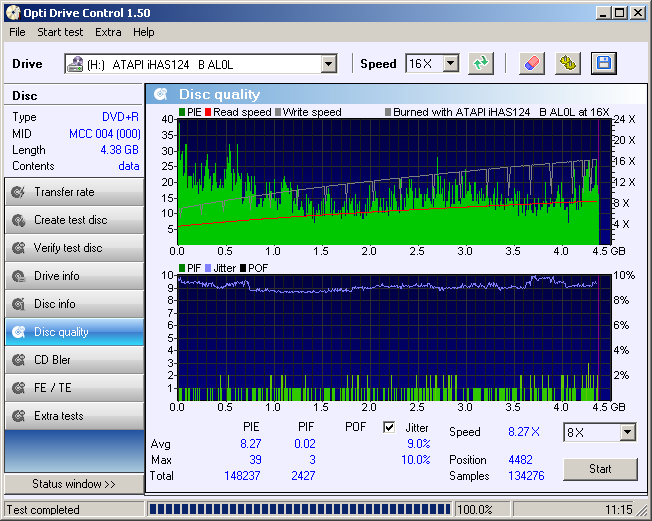Click the PIE Max value 39

coord(255,460)
